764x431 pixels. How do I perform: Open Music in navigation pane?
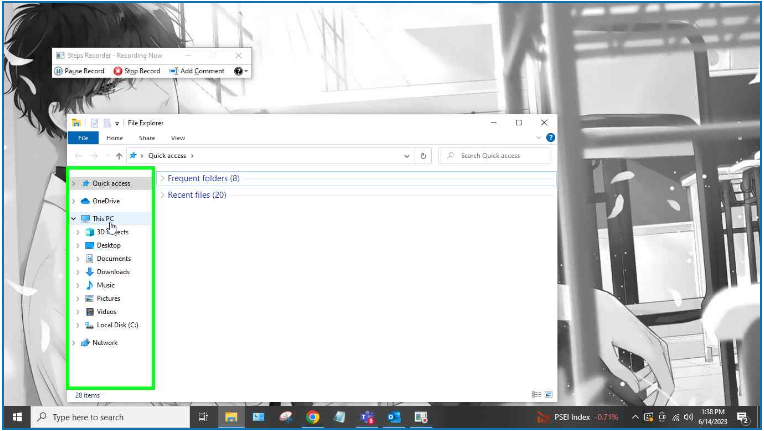tap(106, 285)
